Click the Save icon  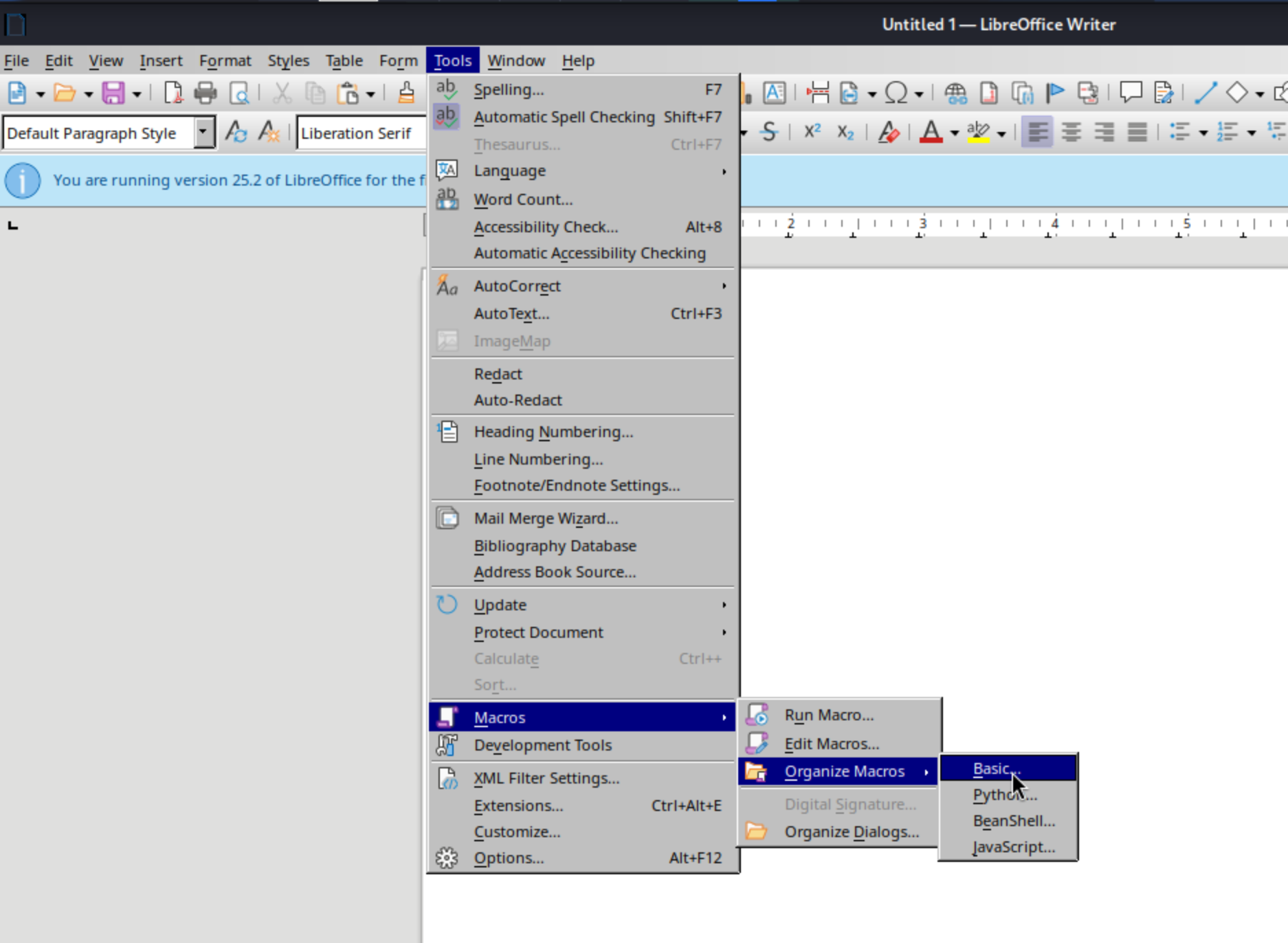113,93
